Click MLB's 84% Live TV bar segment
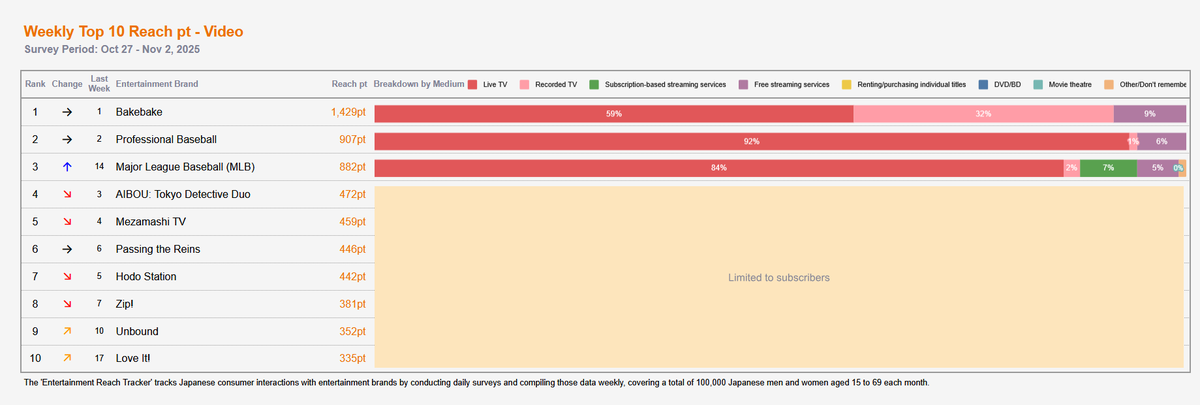The width and height of the screenshot is (1200, 405). coord(719,168)
